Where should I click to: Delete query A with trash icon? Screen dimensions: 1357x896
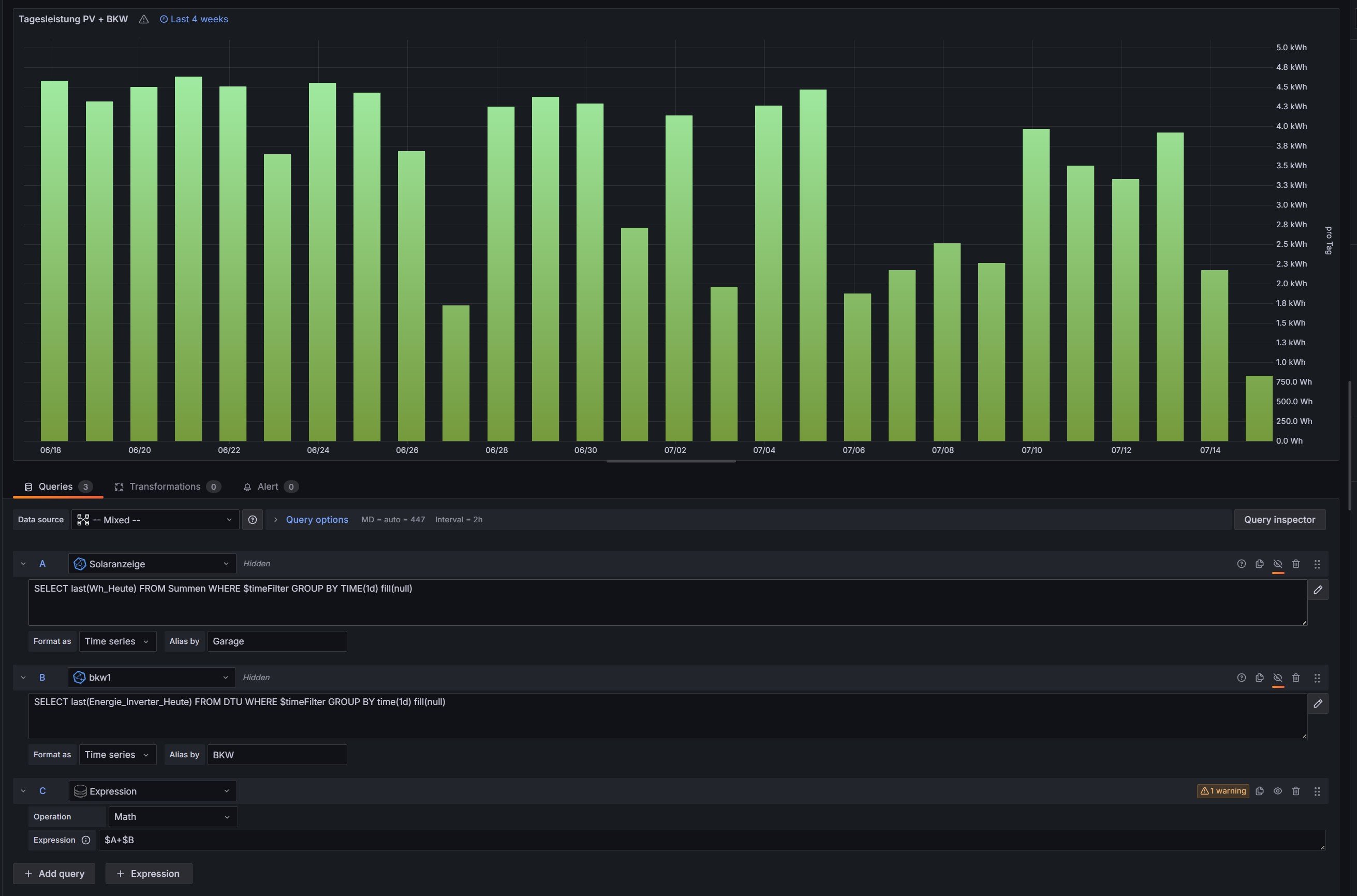[1296, 564]
